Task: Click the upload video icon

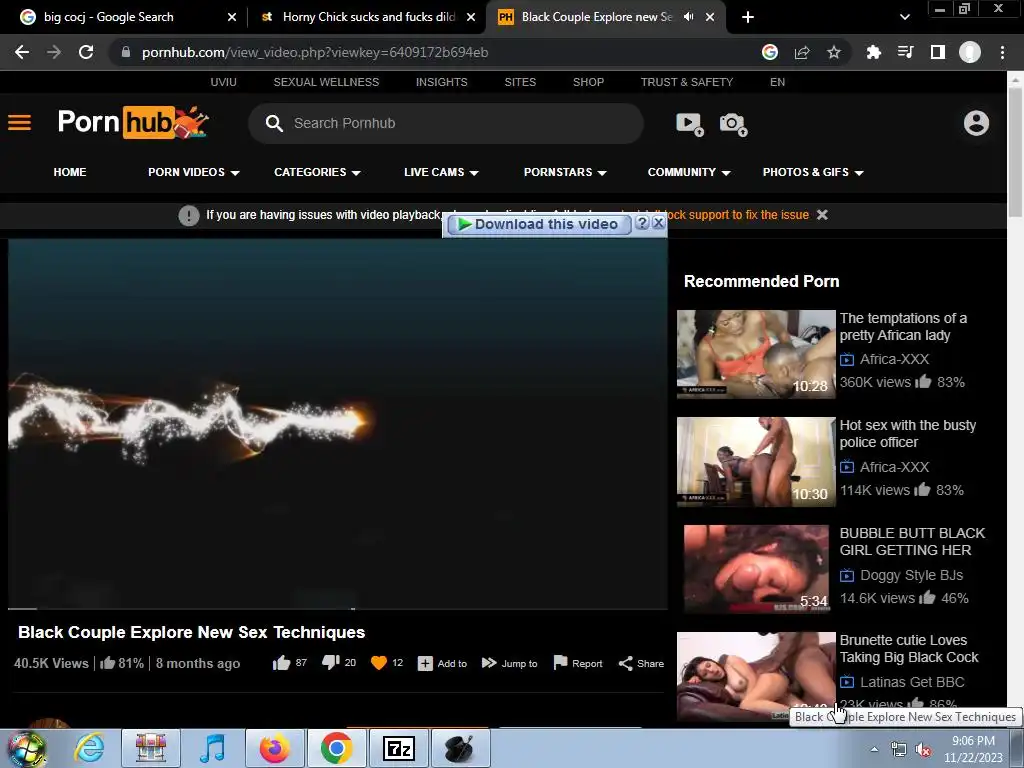Action: [x=690, y=123]
